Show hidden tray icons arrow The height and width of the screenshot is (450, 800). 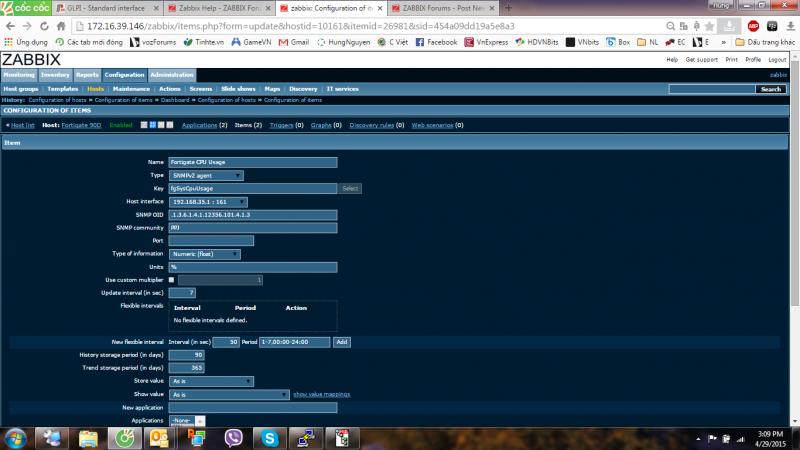[x=697, y=439]
